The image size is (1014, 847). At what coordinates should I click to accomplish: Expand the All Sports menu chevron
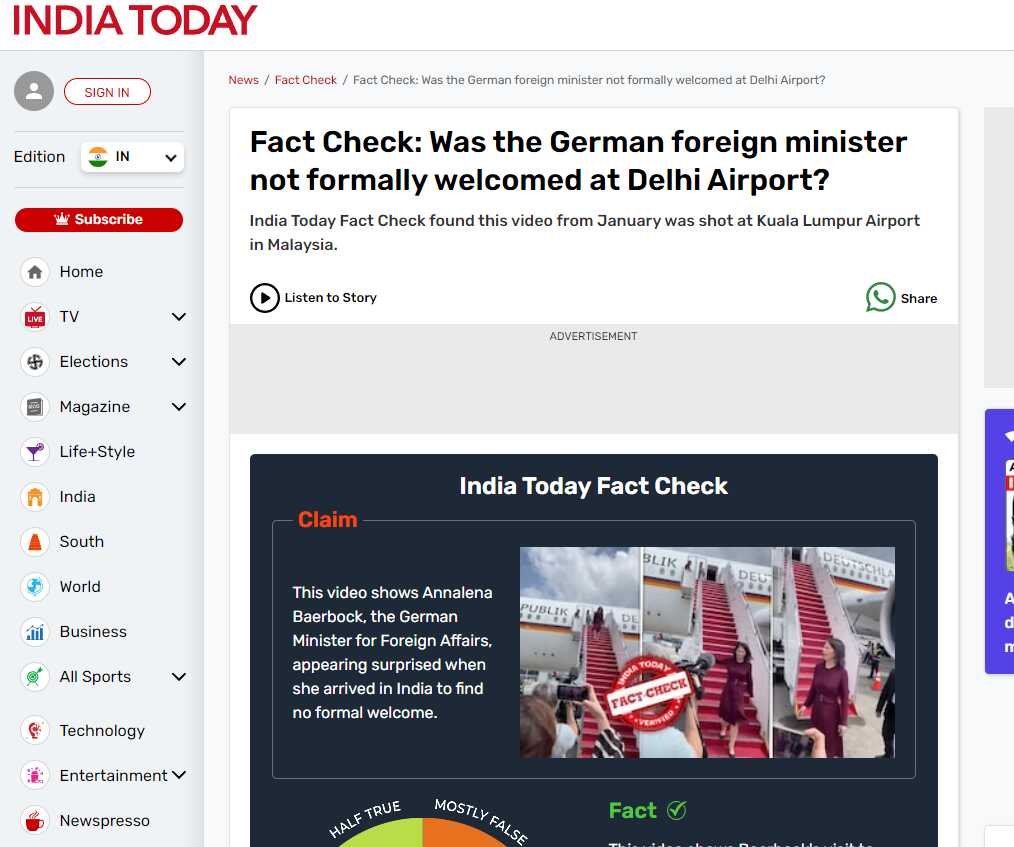point(178,677)
